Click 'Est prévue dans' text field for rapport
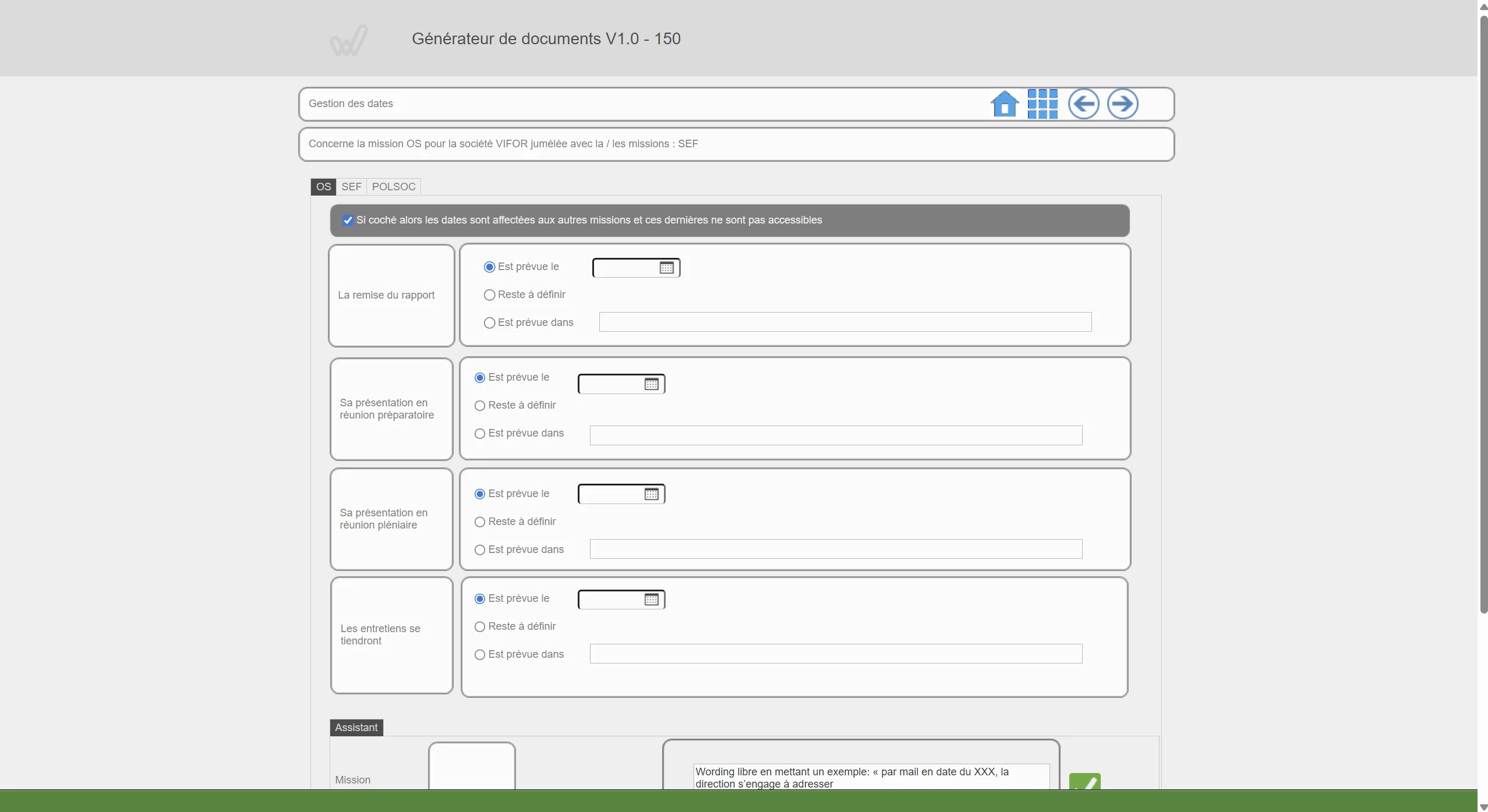The image size is (1488, 812). [845, 322]
